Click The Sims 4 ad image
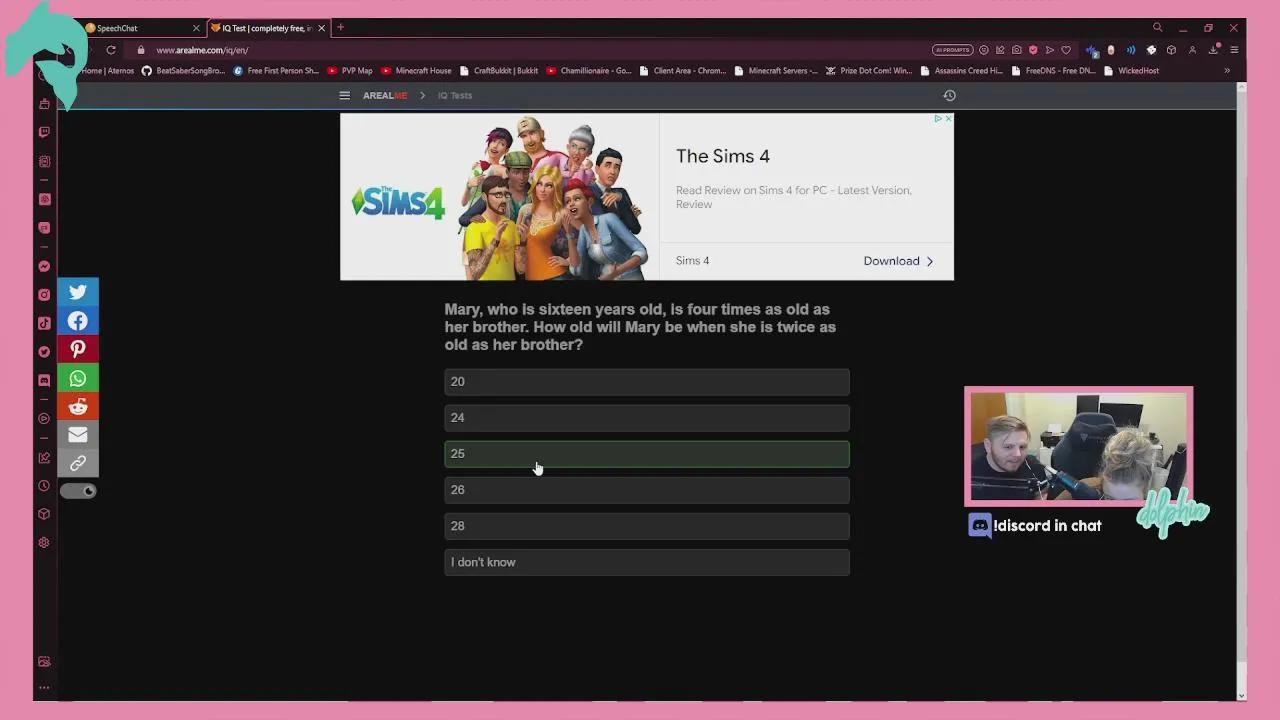The width and height of the screenshot is (1280, 720). [500, 196]
